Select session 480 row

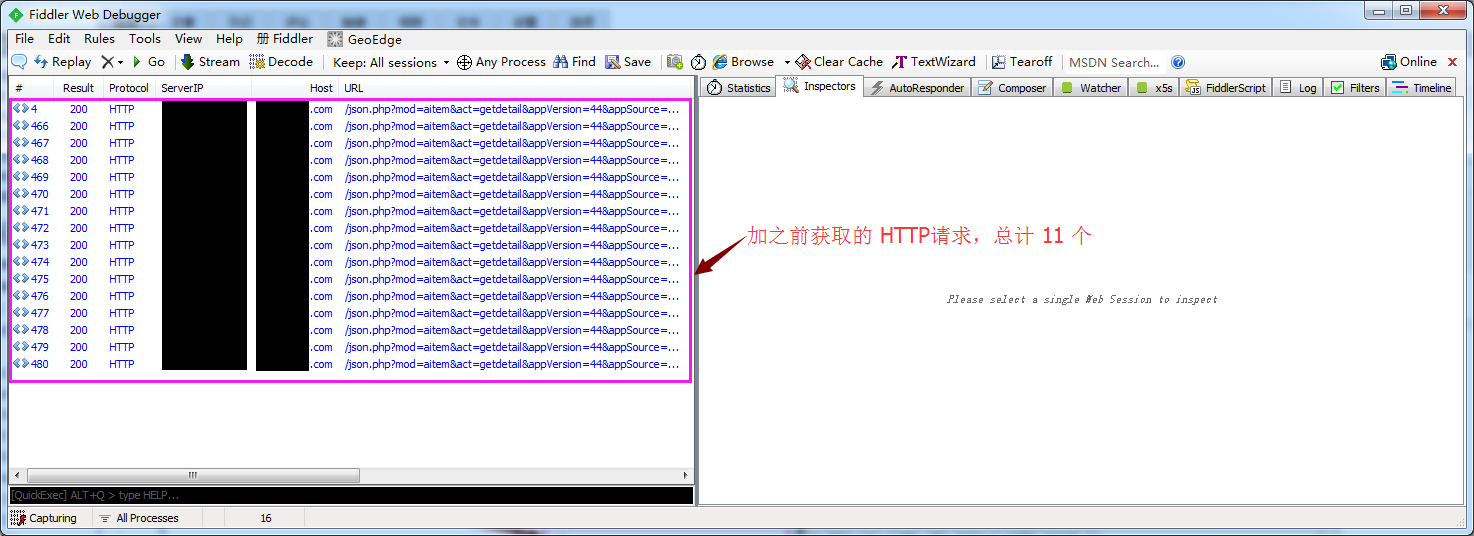tap(350, 364)
